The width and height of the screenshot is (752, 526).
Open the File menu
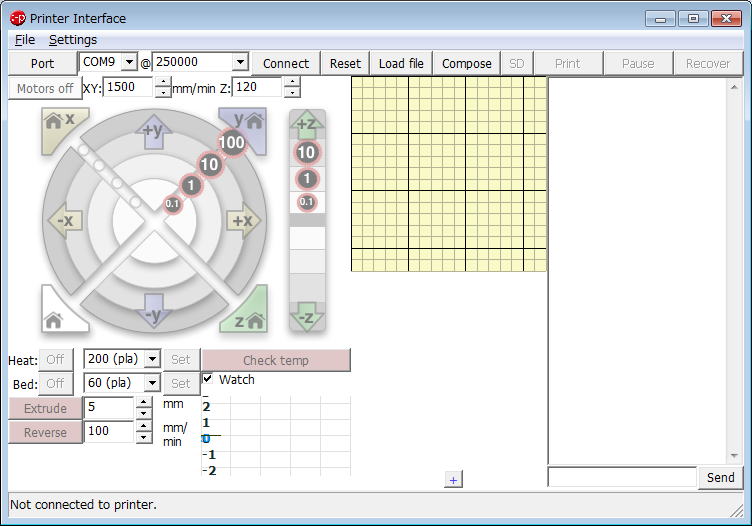(25, 40)
